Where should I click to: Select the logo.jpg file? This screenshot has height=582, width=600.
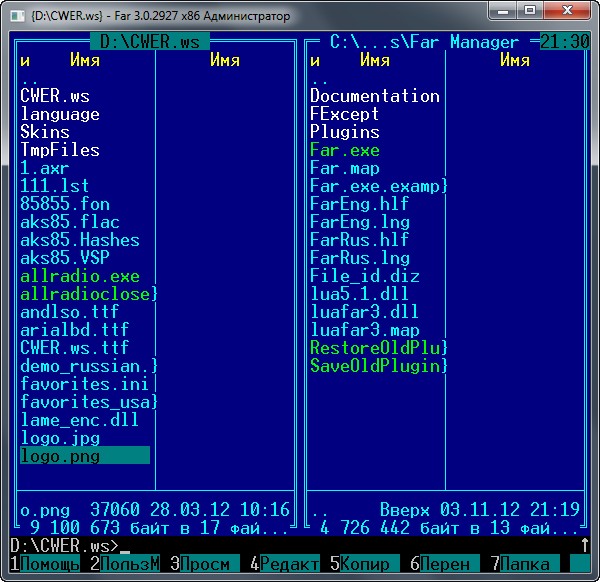coord(59,438)
